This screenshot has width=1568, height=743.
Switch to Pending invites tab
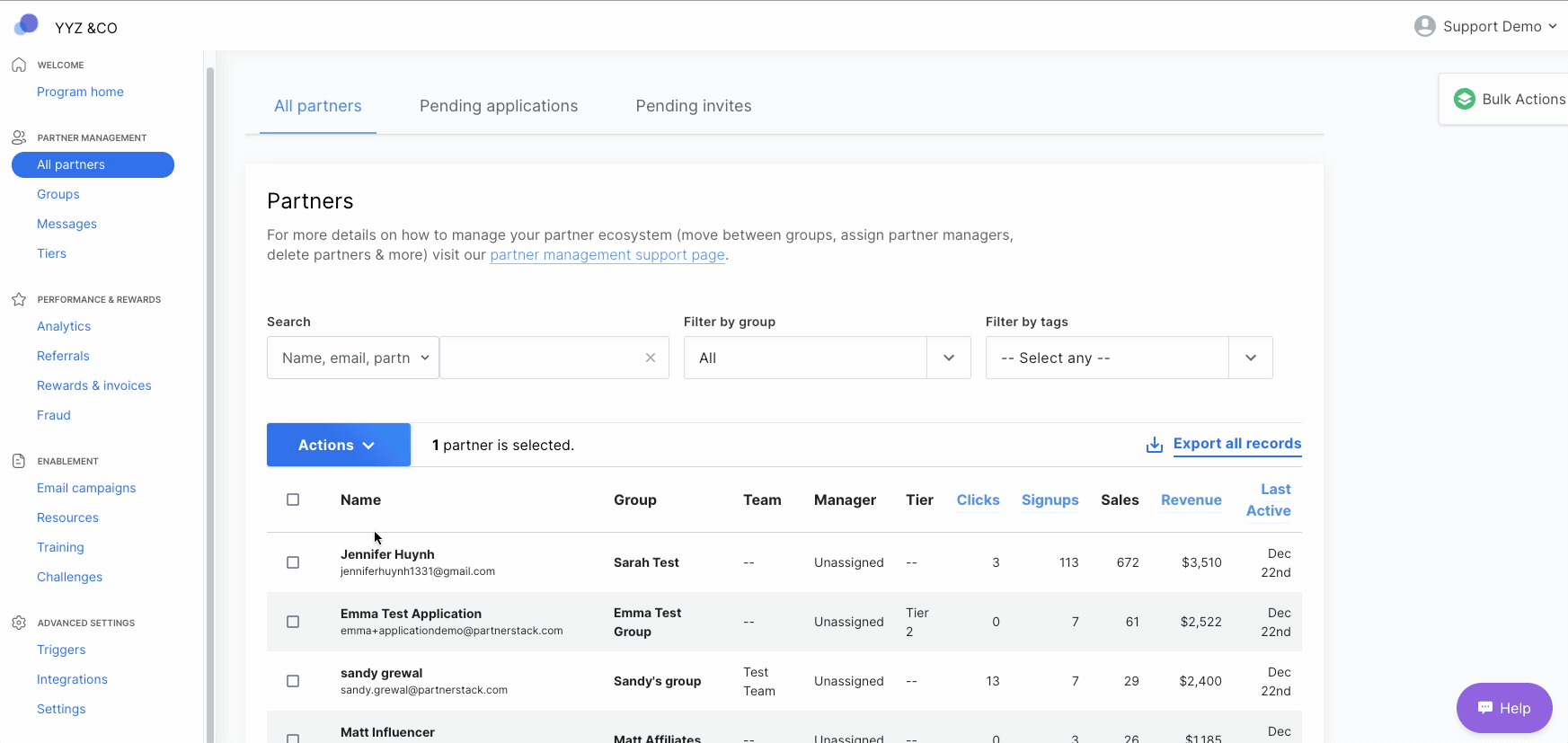(x=694, y=106)
